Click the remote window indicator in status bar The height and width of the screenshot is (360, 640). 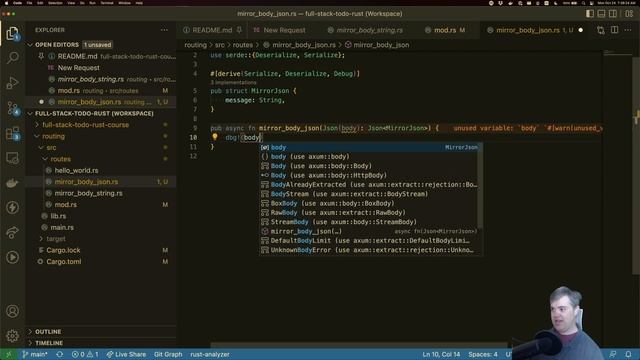click(x=9, y=354)
